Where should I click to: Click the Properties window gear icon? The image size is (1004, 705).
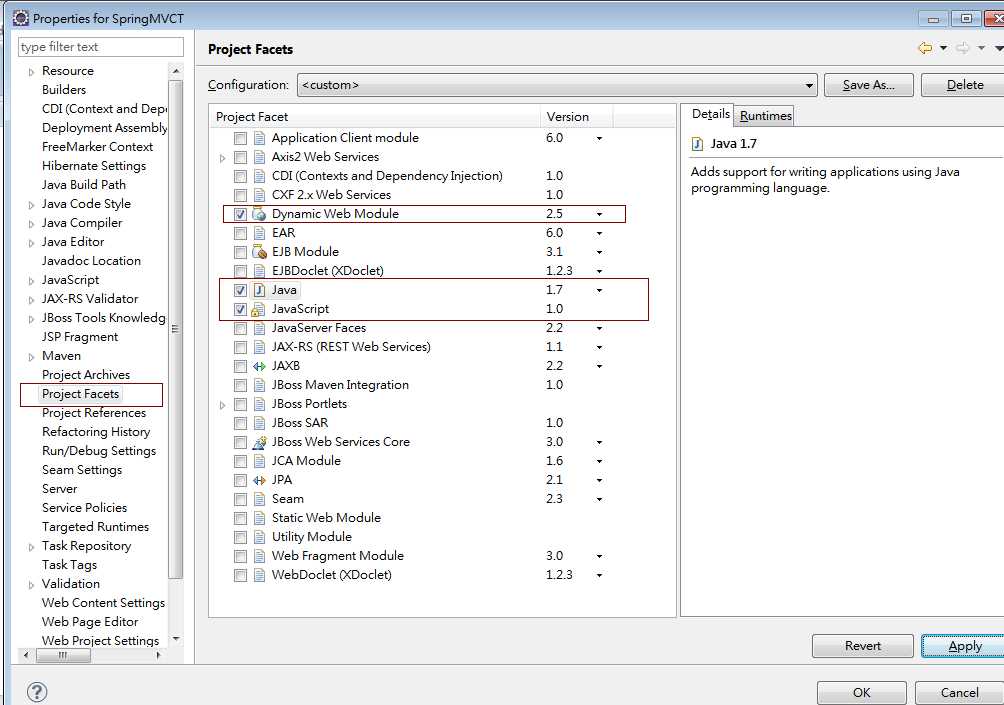(20, 18)
